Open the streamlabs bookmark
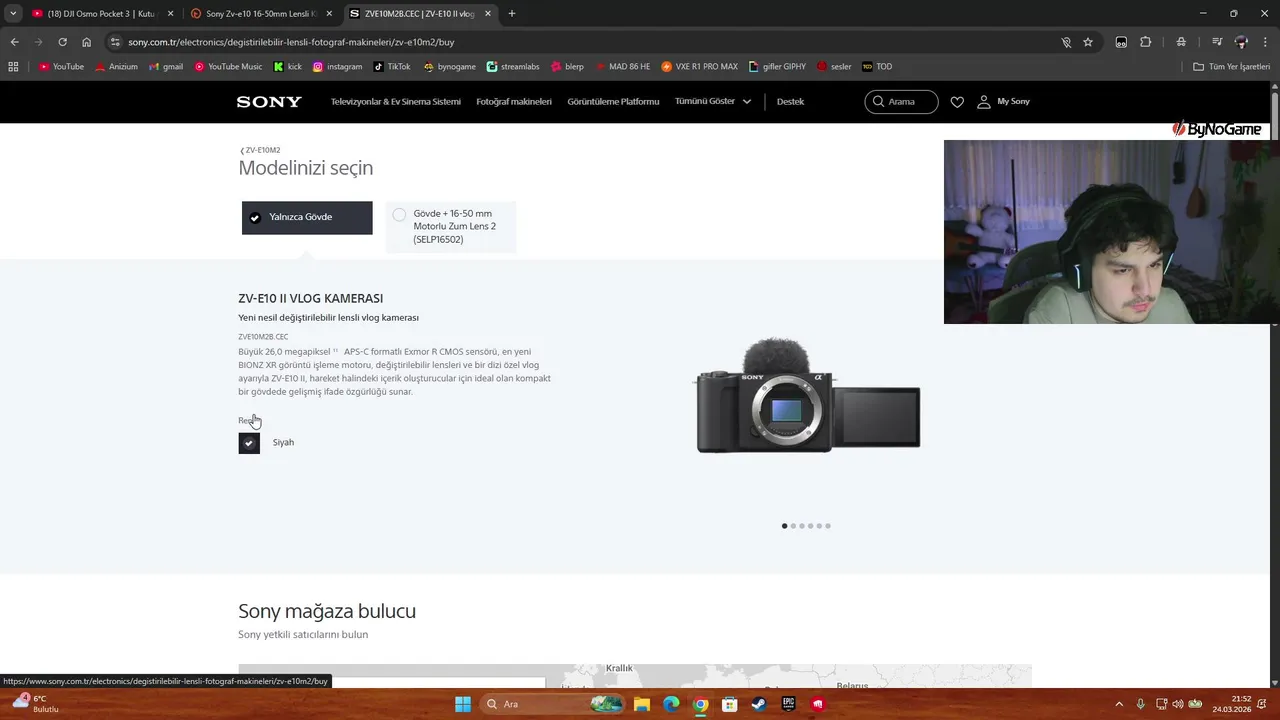 [513, 67]
